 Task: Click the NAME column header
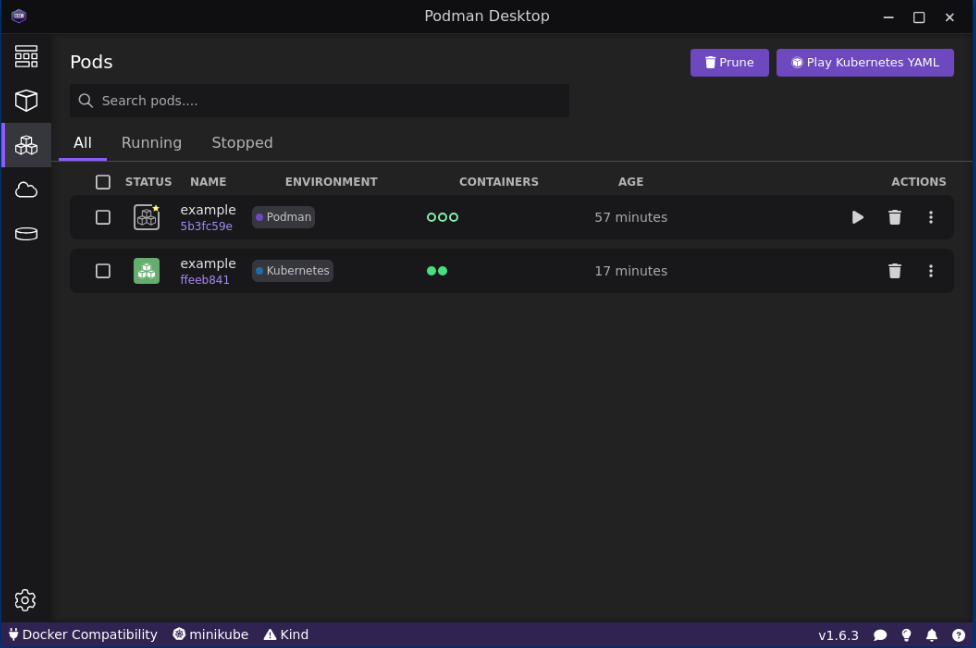[x=208, y=182]
